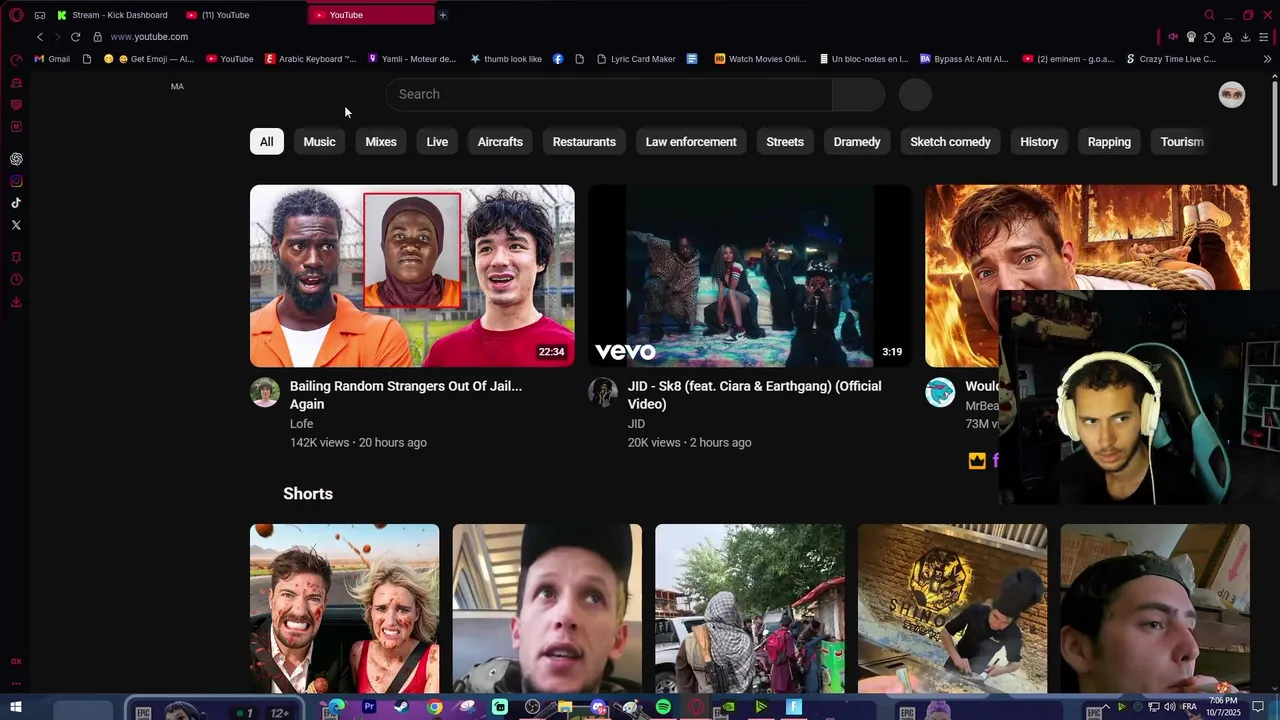Open the ChatGPT icon in the sidebar
The width and height of the screenshot is (1280, 720).
16,159
